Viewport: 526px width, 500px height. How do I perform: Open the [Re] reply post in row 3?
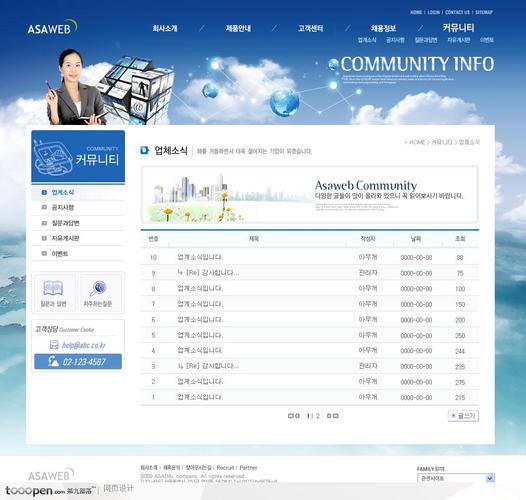209,366
